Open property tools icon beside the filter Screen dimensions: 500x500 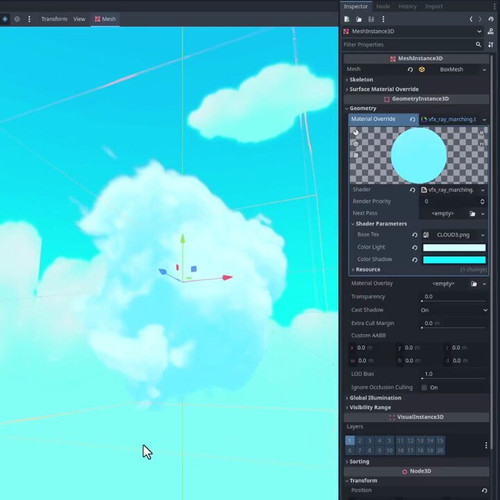pyautogui.click(x=491, y=44)
